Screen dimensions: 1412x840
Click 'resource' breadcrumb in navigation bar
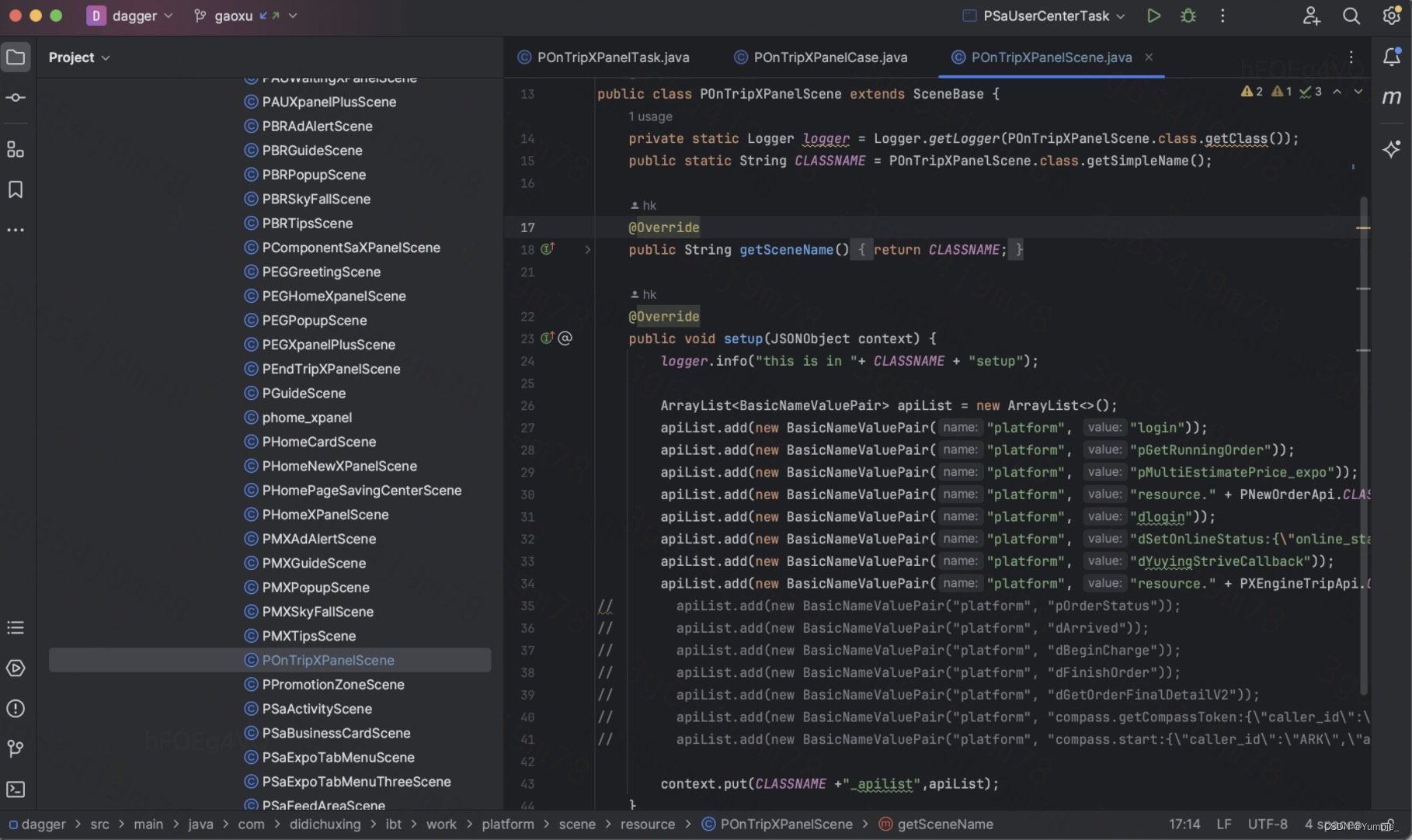pos(647,824)
